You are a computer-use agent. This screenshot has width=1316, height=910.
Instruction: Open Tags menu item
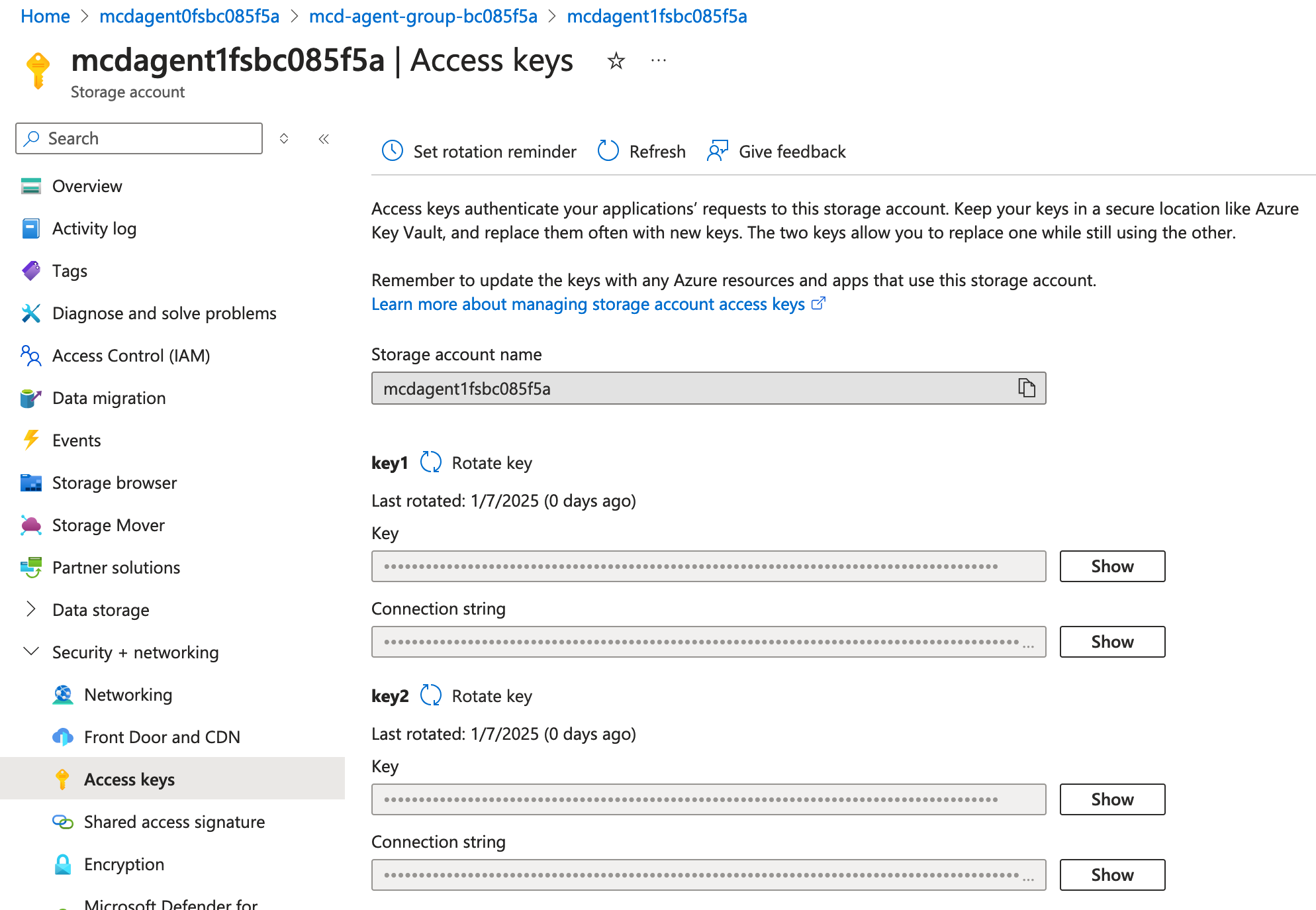(70, 271)
